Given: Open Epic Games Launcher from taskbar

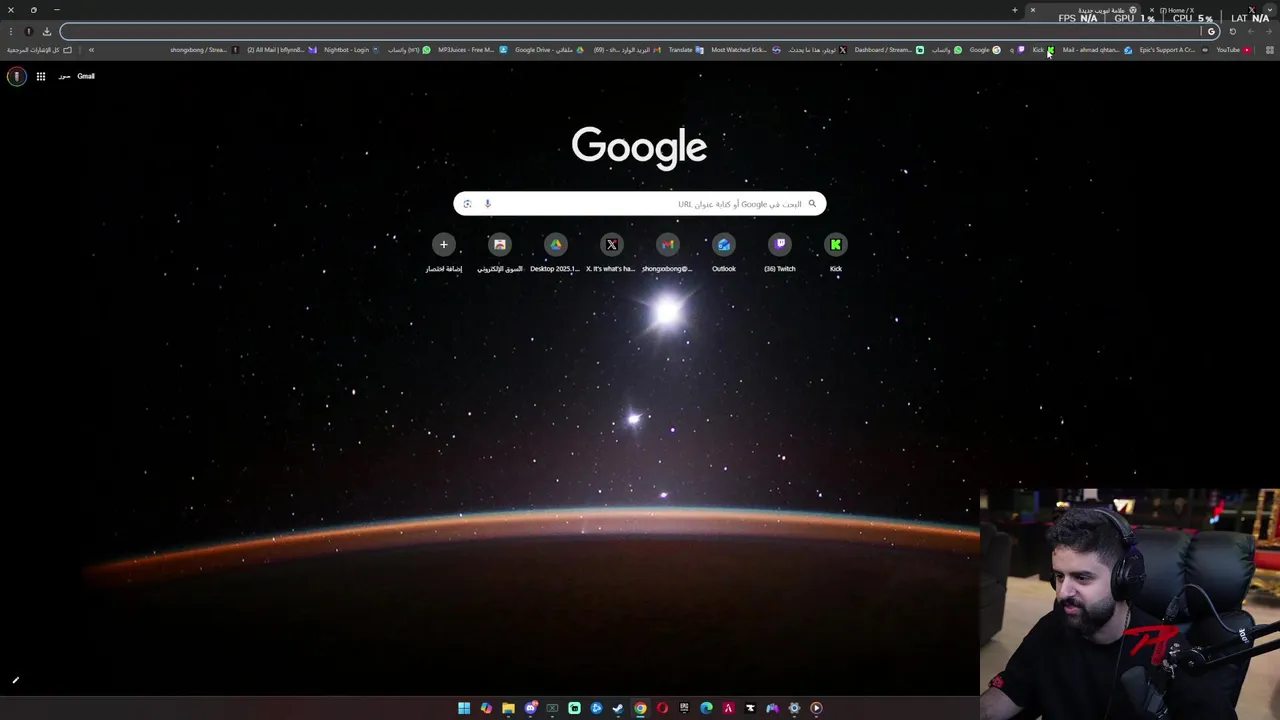Looking at the screenshot, I should tap(684, 708).
